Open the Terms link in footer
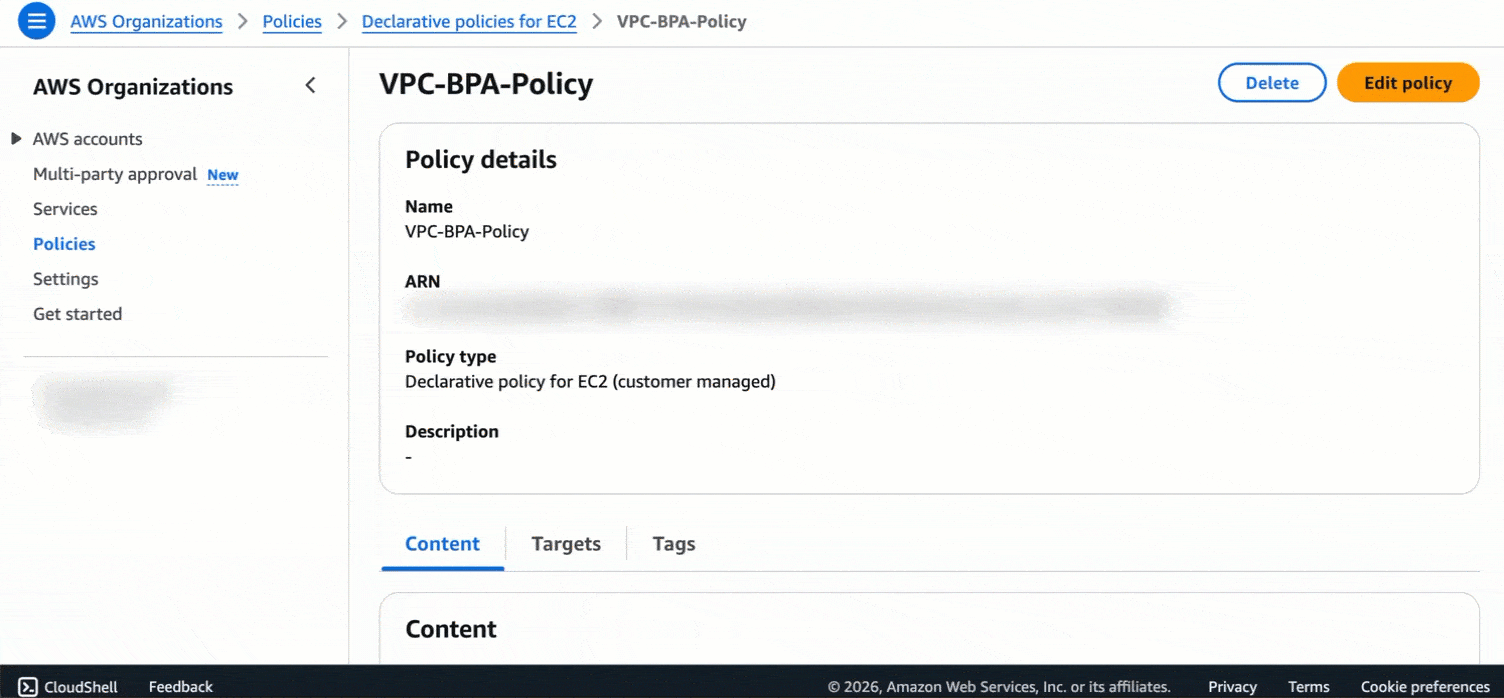Screen dimensions: 1504x698 click(1309, 687)
